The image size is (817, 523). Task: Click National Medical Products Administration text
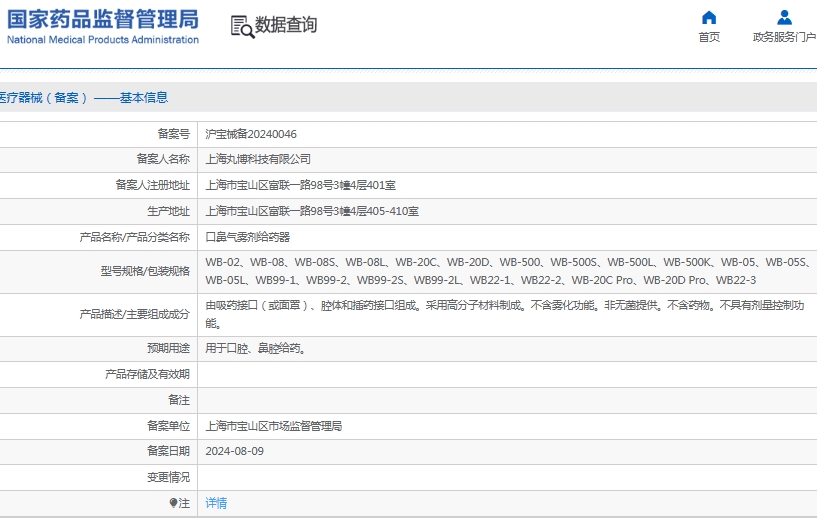[x=103, y=40]
